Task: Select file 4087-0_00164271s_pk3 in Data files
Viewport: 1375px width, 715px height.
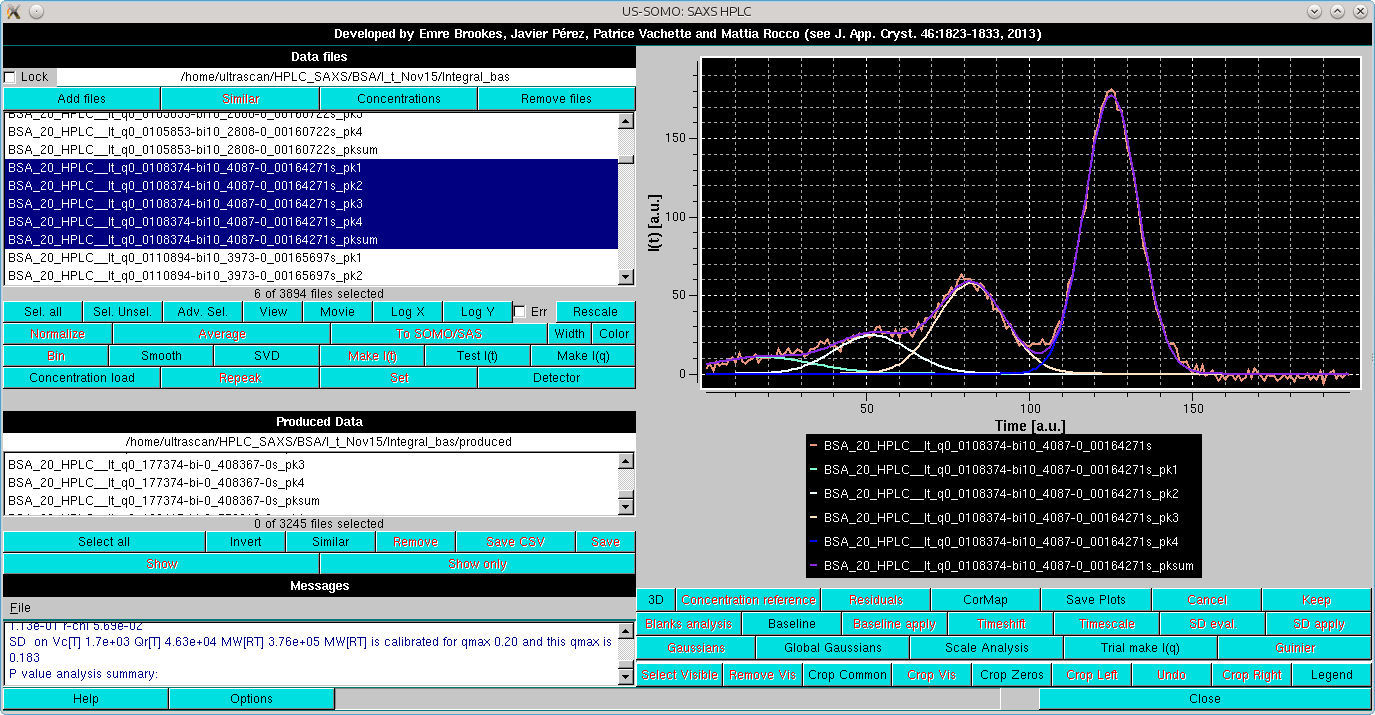Action: coord(310,204)
